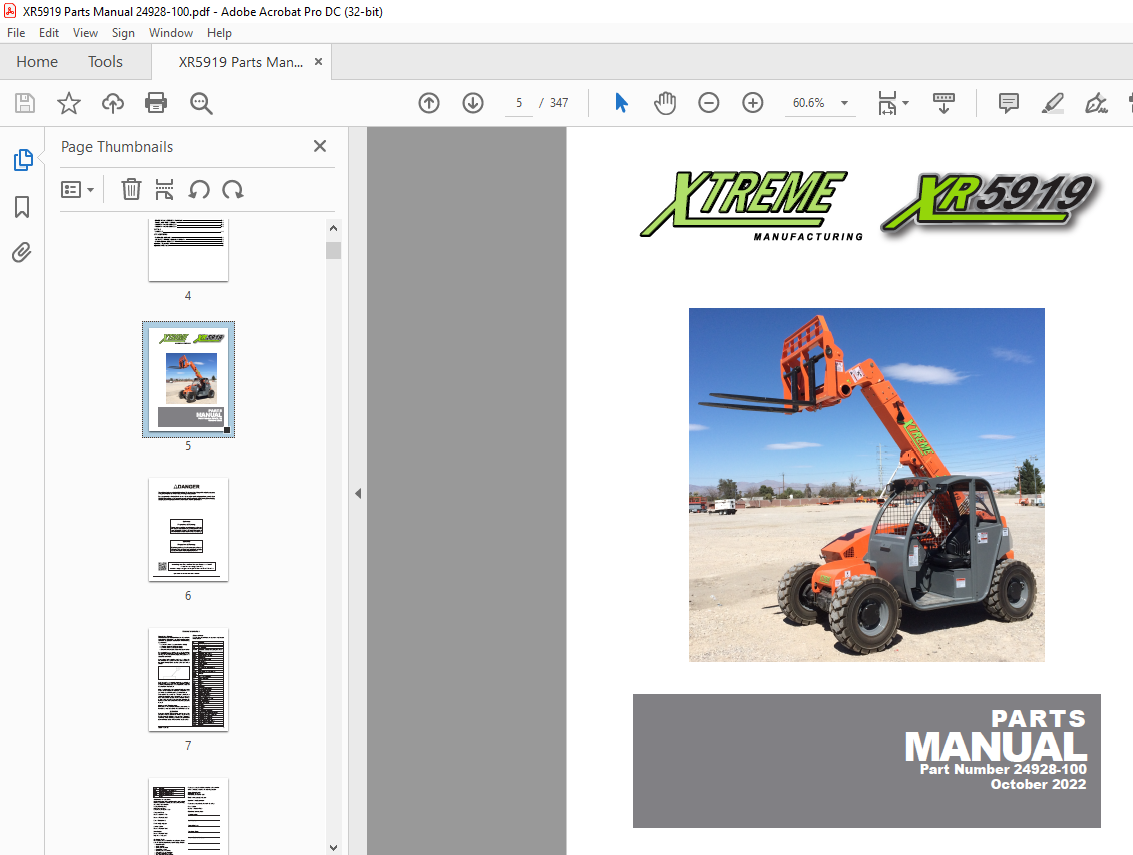This screenshot has height=855, width=1133.
Task: Click the '347' total pages label
Action: [x=559, y=103]
